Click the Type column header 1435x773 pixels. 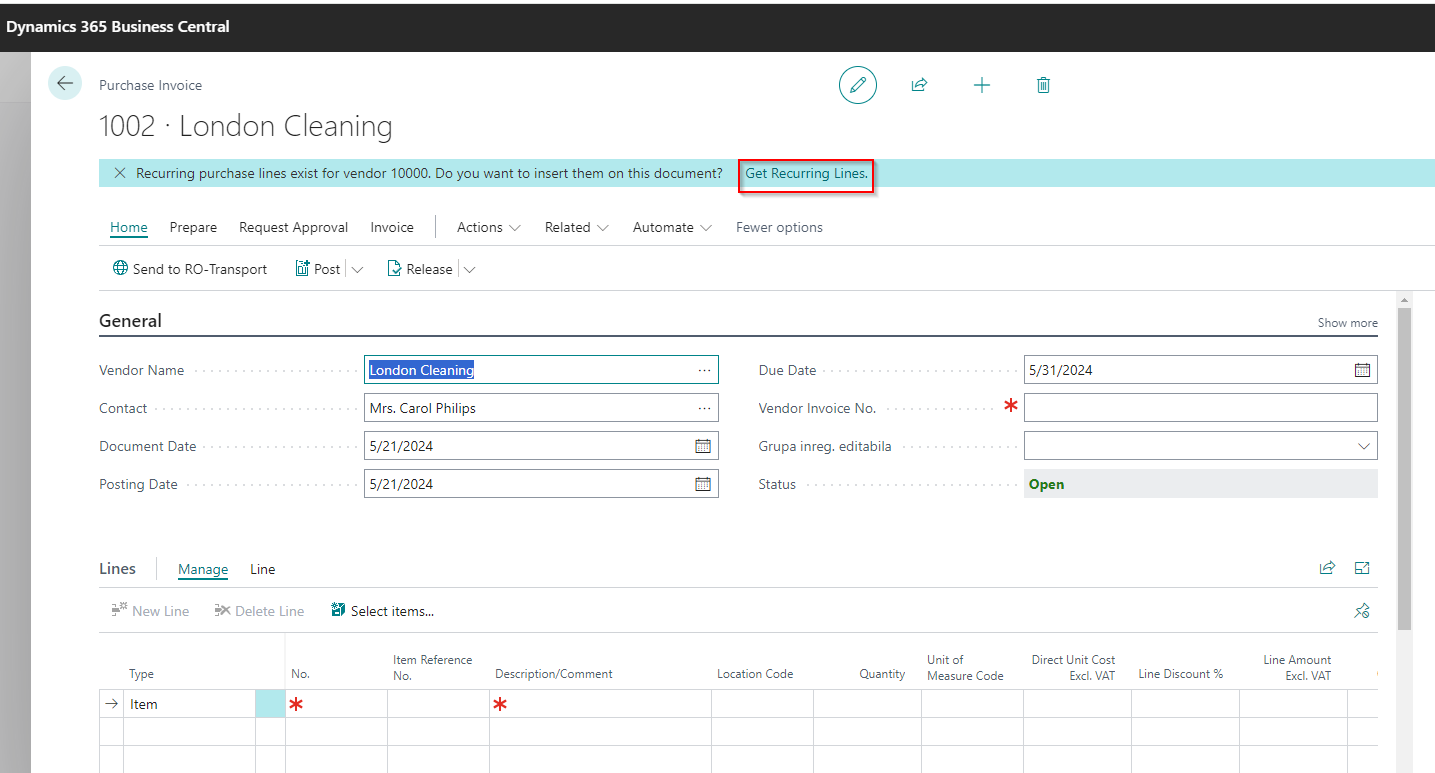pos(141,674)
